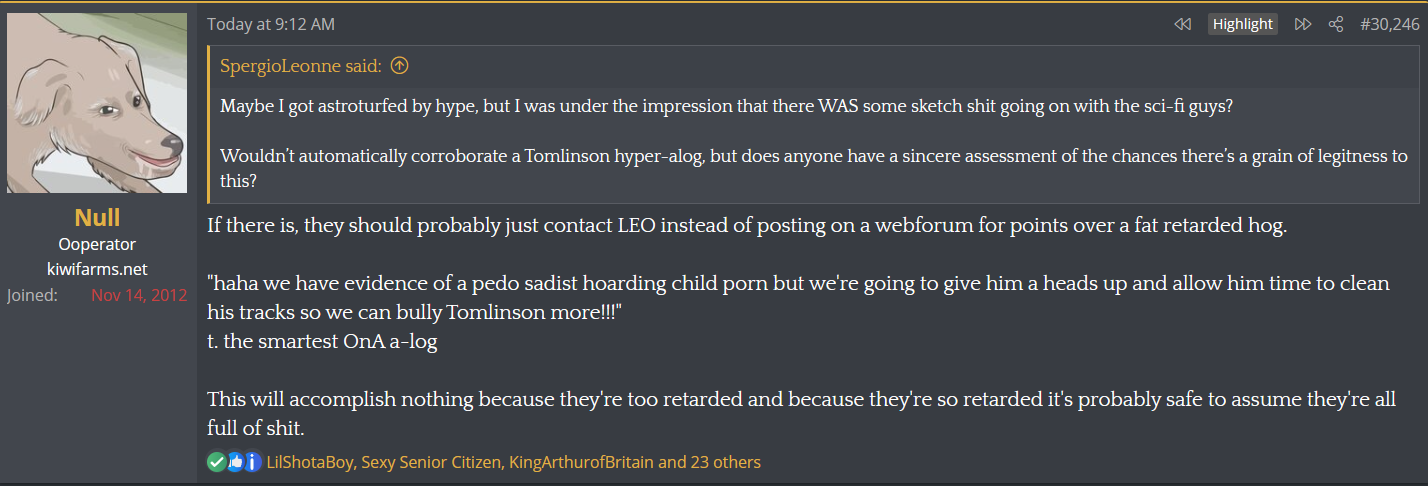
Task: Open KingArthurofBritain from the reactions list
Action: click(581, 462)
